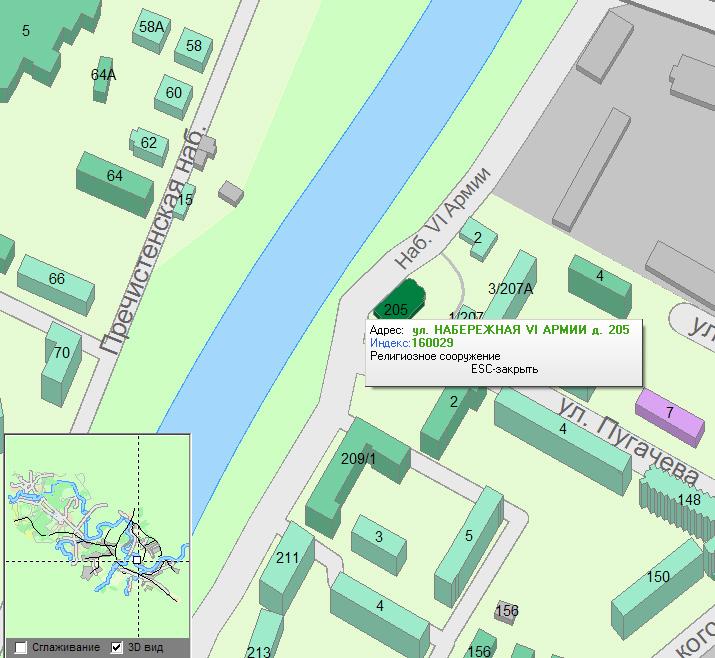Select building 58A on the map
This screenshot has height=658, width=715.
tap(151, 30)
